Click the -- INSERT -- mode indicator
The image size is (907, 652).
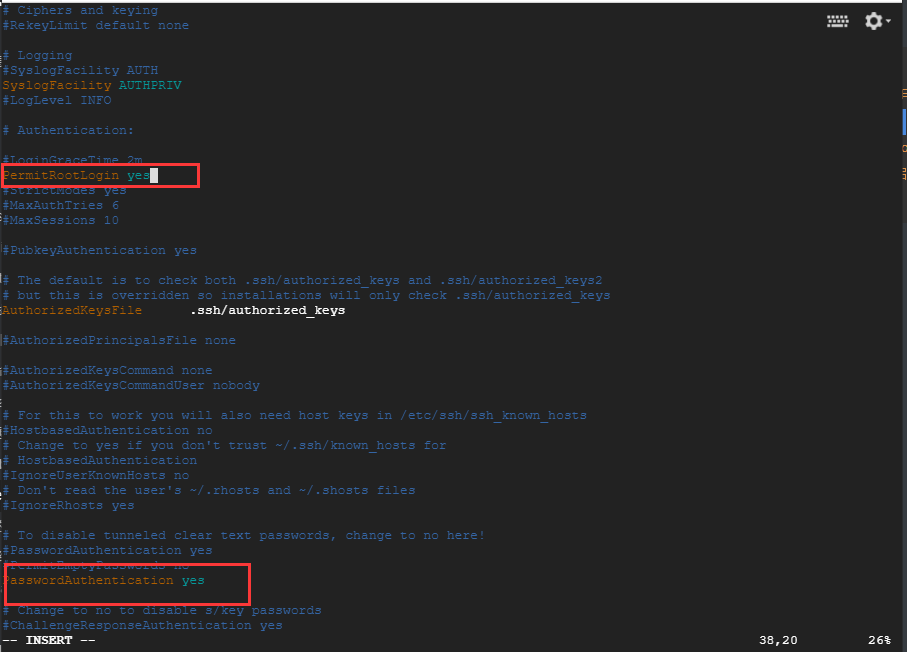tap(48, 639)
